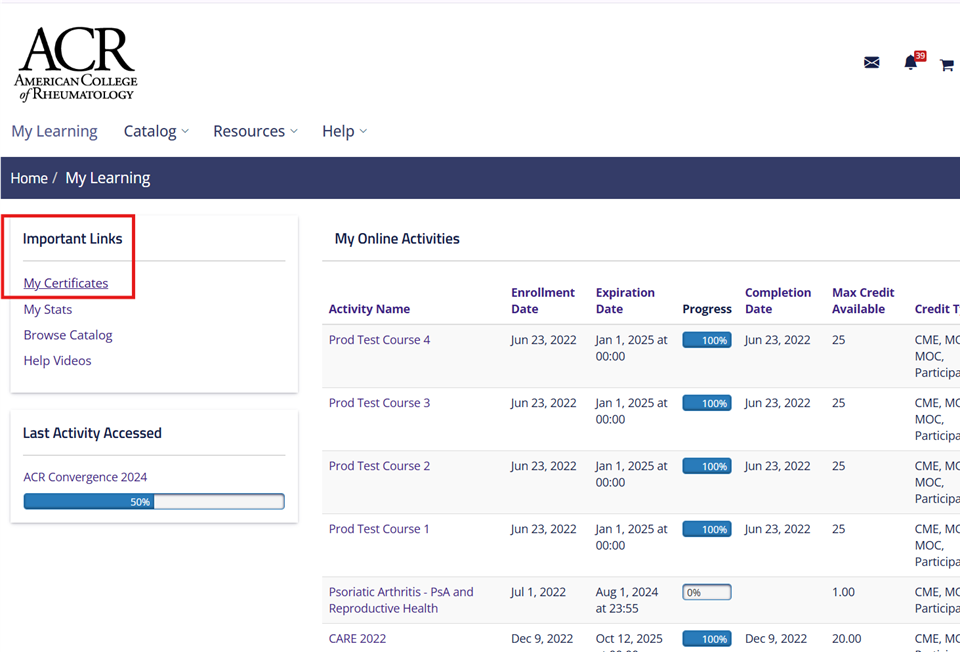Go to Home in the breadcrumb

coord(29,178)
